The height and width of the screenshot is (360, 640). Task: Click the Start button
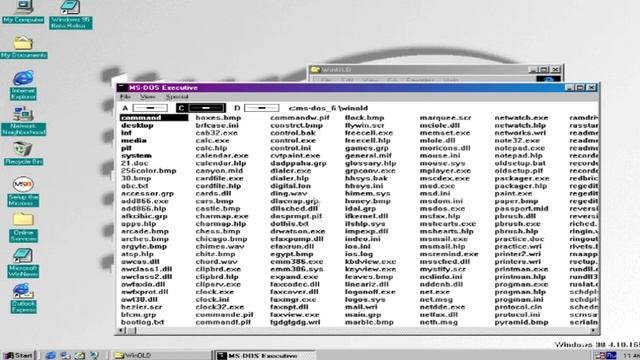point(18,356)
